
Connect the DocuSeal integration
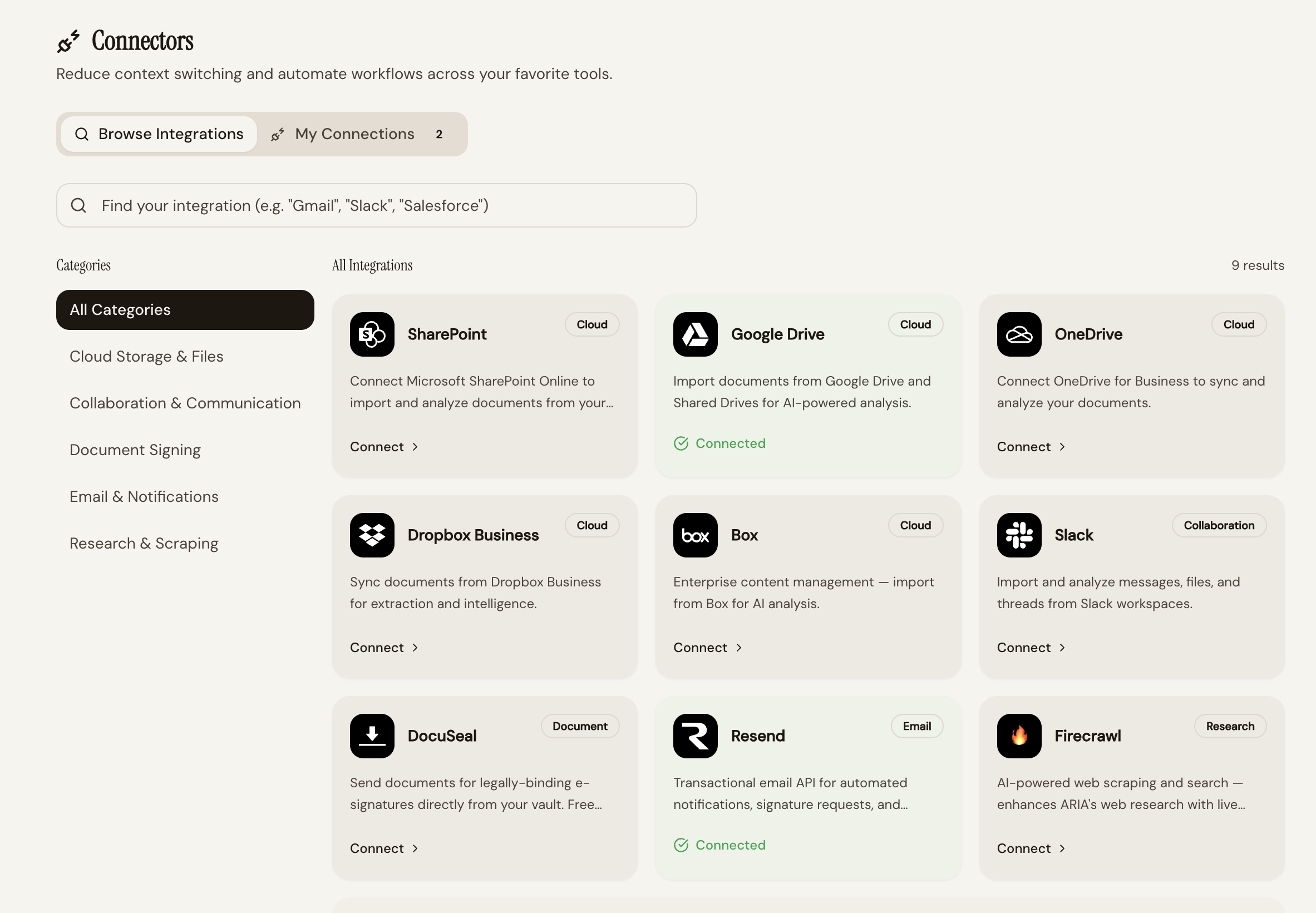coord(384,848)
